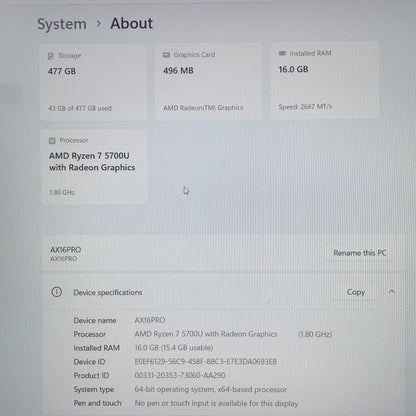Image resolution: width=416 pixels, height=416 pixels.
Task: Click the '(1.80 GHz)' text in specifications
Action: 315,334
